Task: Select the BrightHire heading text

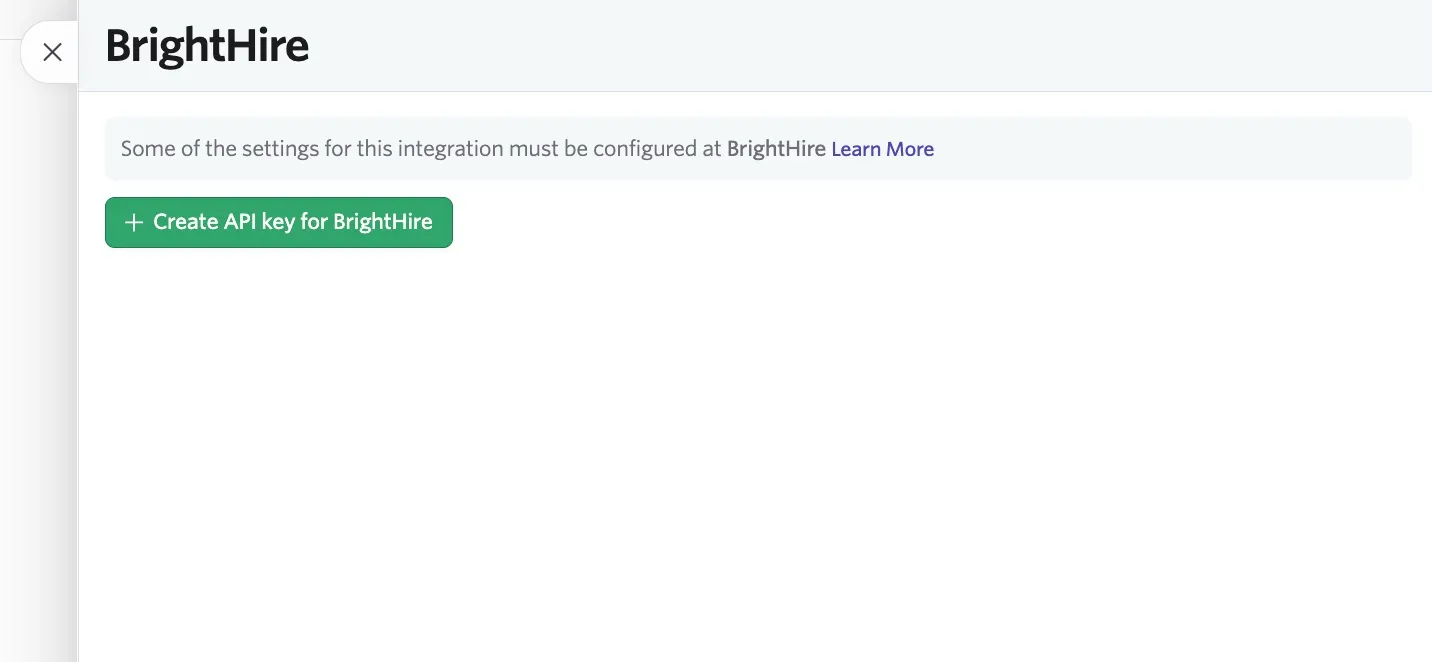Action: 207,46
